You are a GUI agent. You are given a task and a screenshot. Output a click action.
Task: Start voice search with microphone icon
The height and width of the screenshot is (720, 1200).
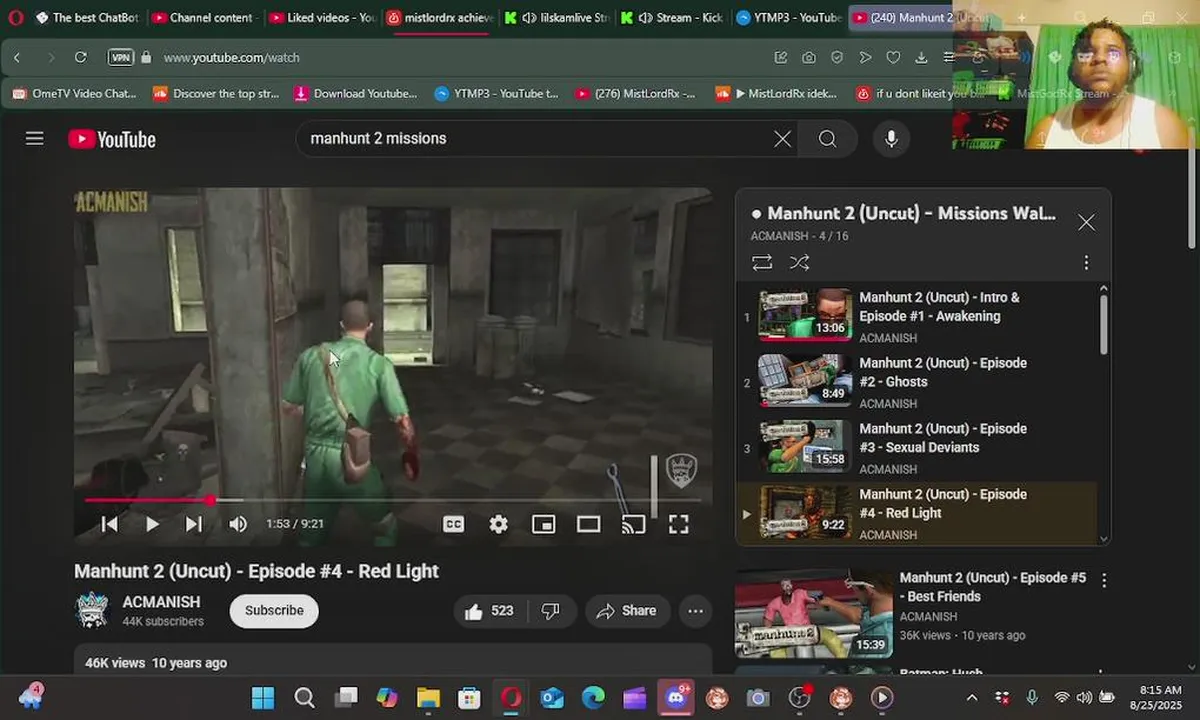coord(892,139)
